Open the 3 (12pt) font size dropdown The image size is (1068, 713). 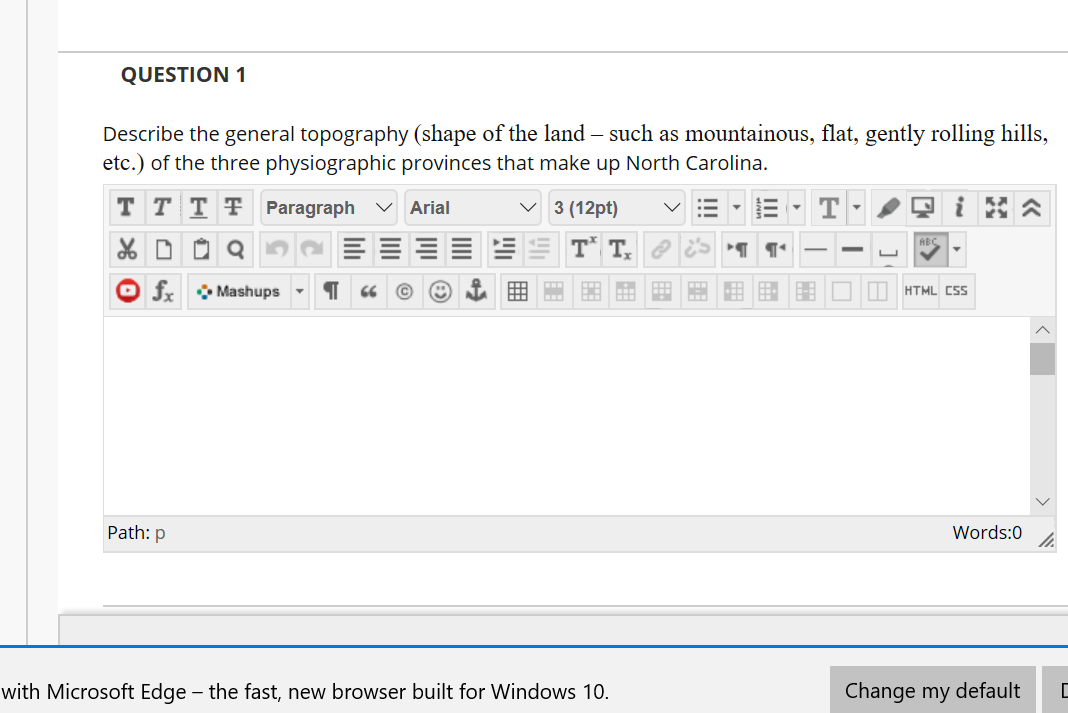(616, 207)
